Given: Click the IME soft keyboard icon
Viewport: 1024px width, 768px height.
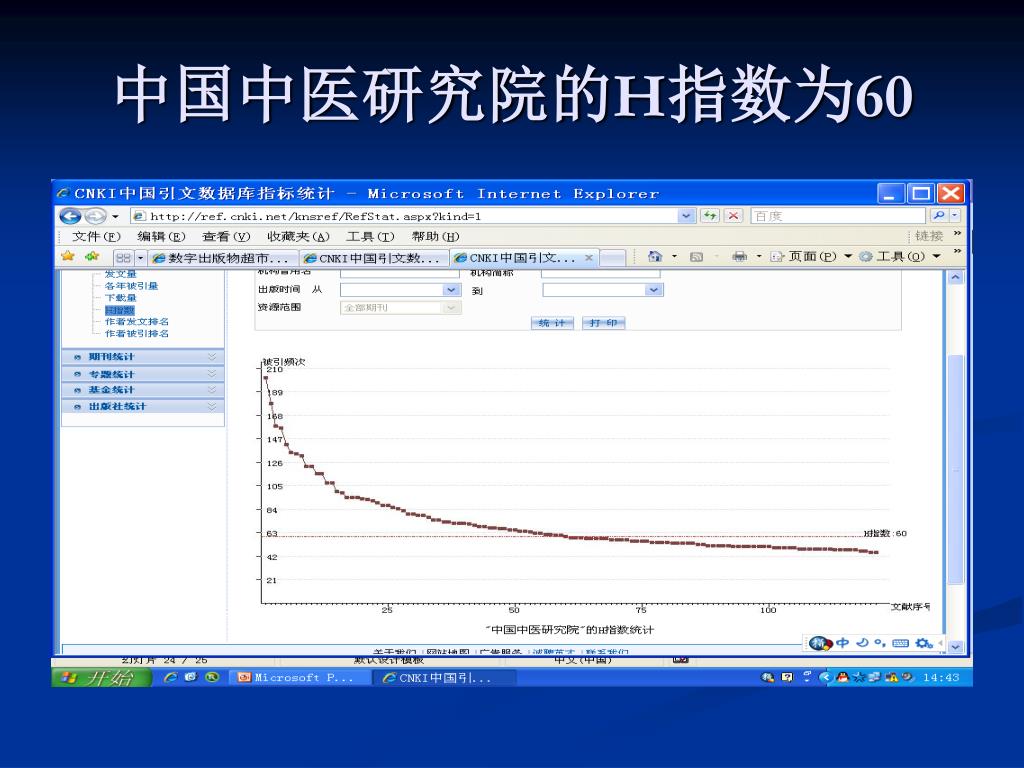Looking at the screenshot, I should [x=900, y=643].
